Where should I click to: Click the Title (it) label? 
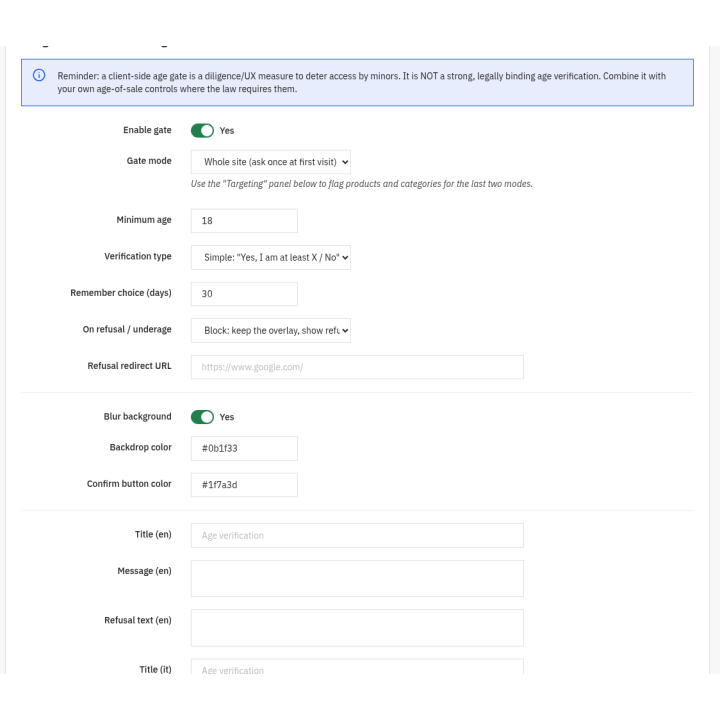[156, 669]
